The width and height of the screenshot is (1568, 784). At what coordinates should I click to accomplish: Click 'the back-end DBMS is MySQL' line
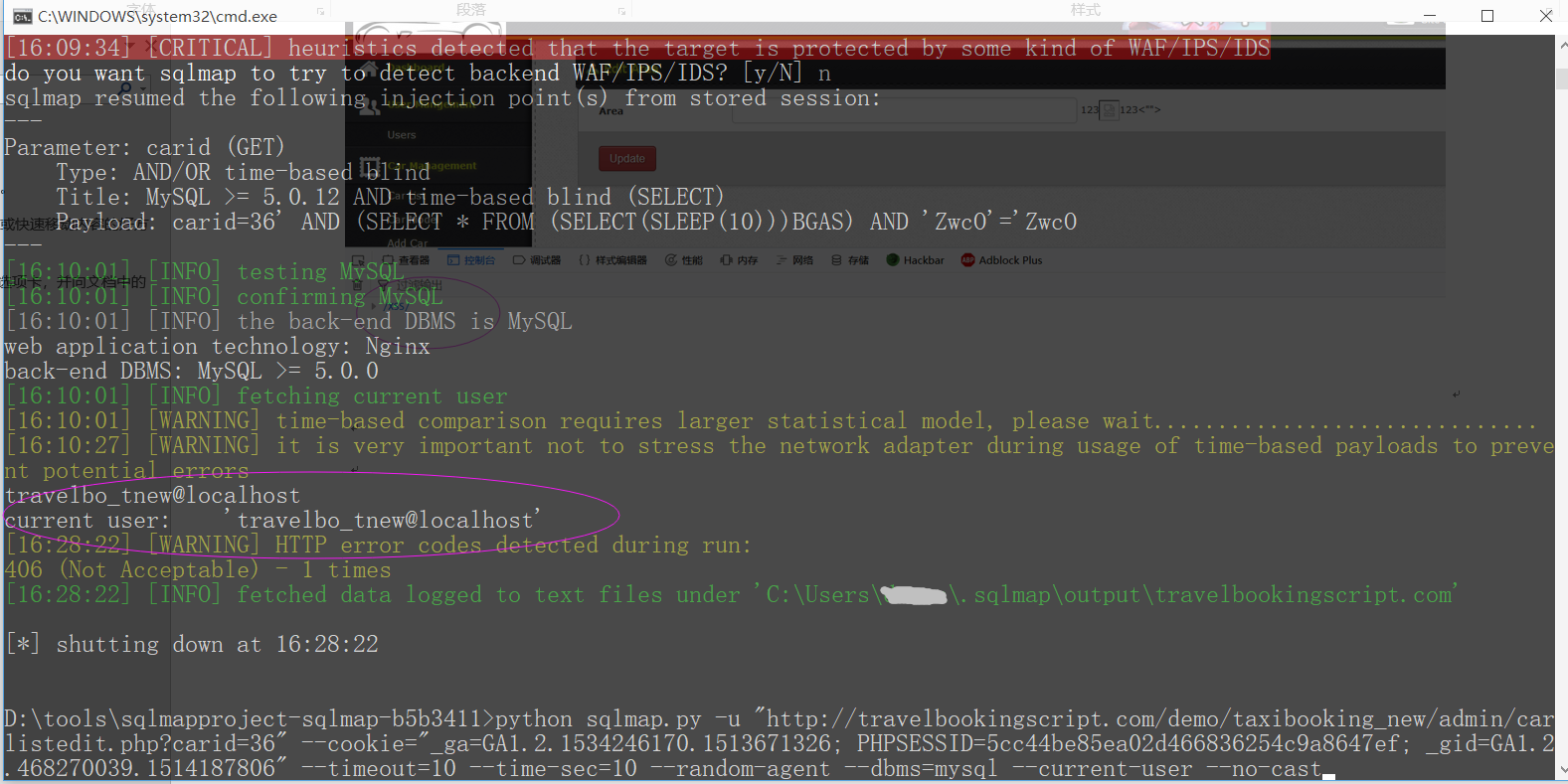pyautogui.click(x=289, y=321)
